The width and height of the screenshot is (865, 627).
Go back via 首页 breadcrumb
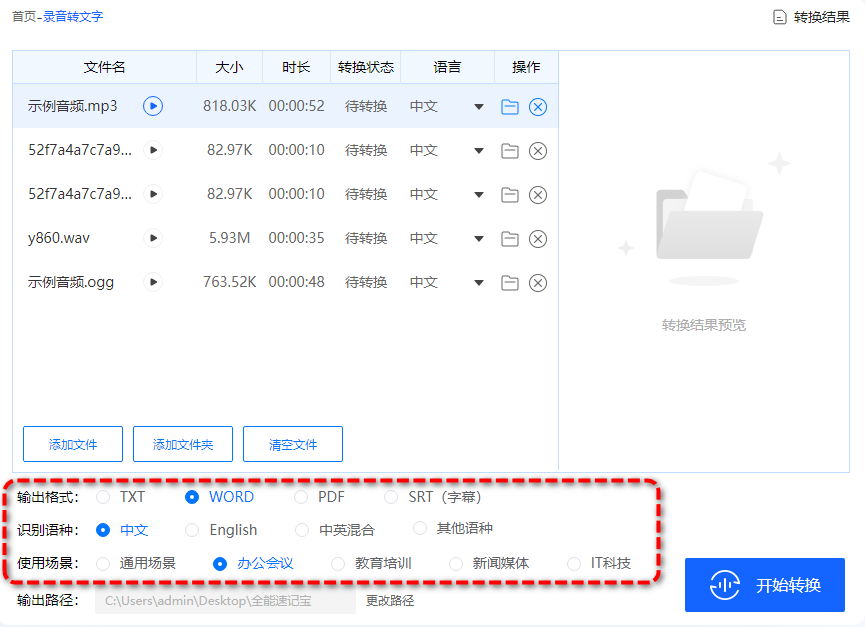[x=24, y=17]
